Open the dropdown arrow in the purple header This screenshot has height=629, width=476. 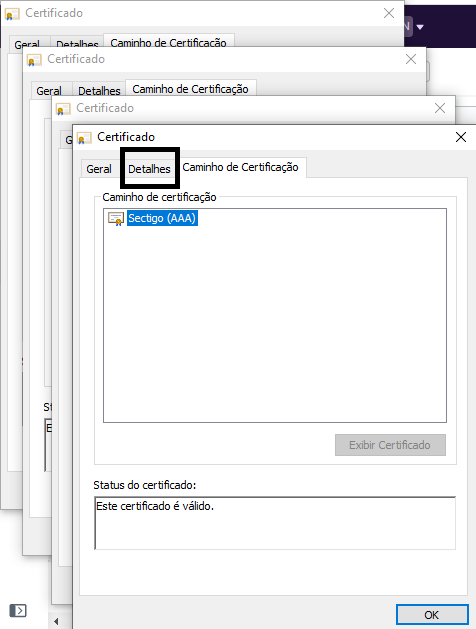click(420, 27)
